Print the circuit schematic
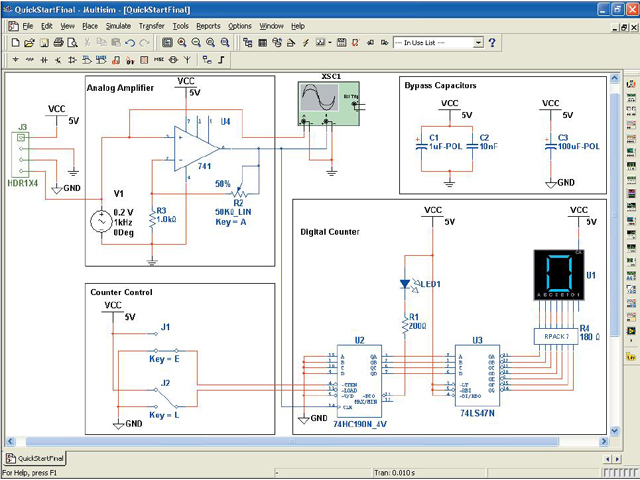This screenshot has height=480, width=640. [58, 42]
